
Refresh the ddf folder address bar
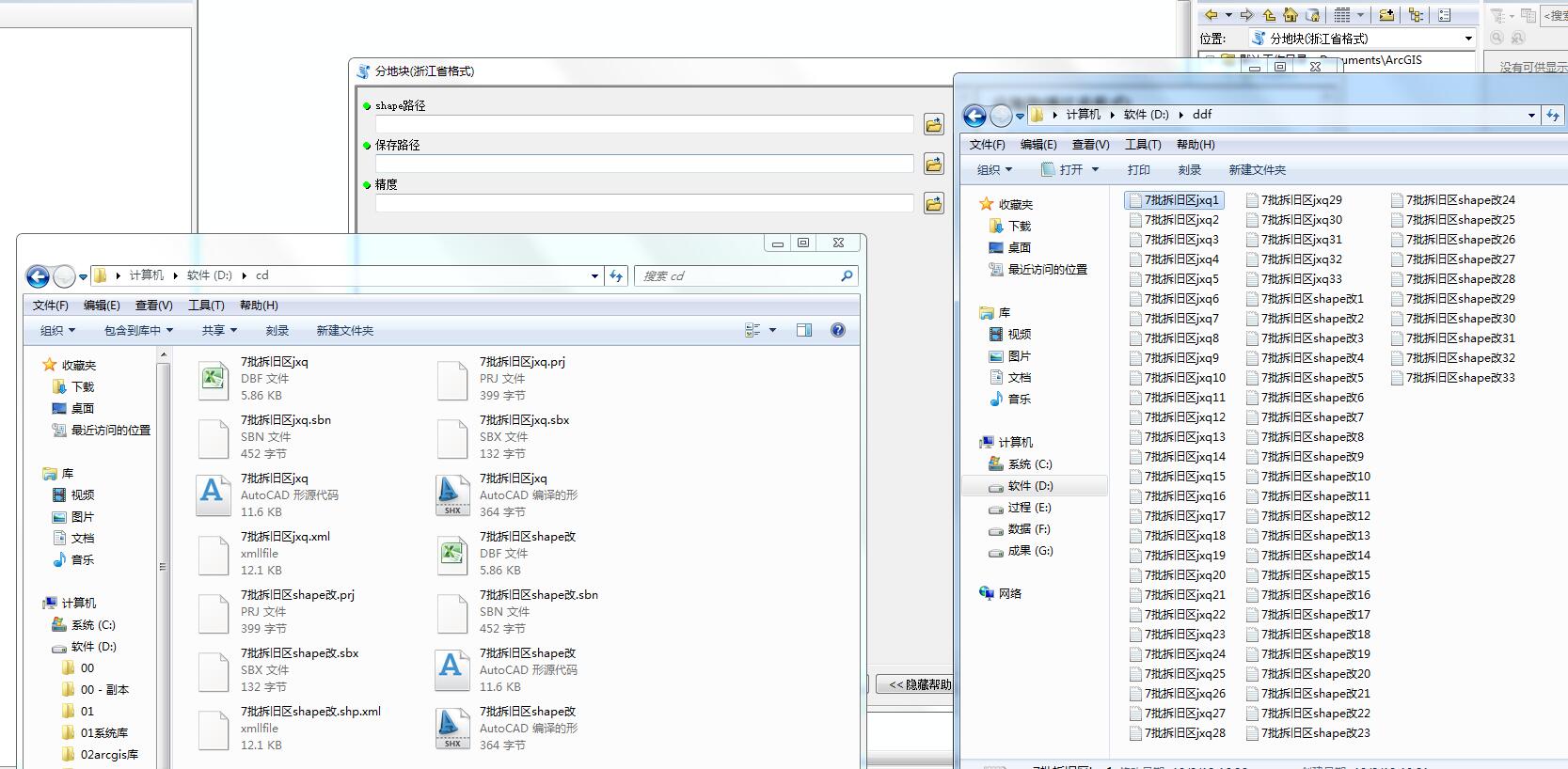point(1553,115)
